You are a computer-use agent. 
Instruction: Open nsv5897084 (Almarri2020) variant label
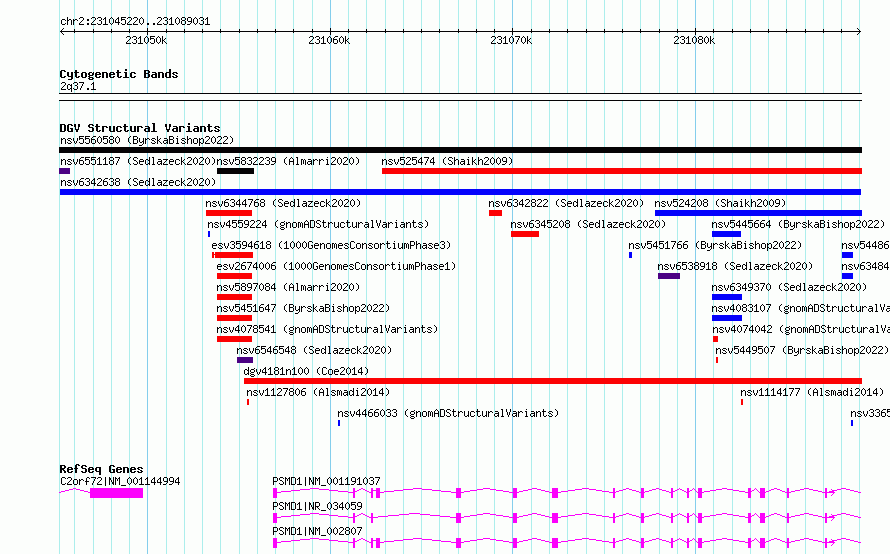(288, 287)
